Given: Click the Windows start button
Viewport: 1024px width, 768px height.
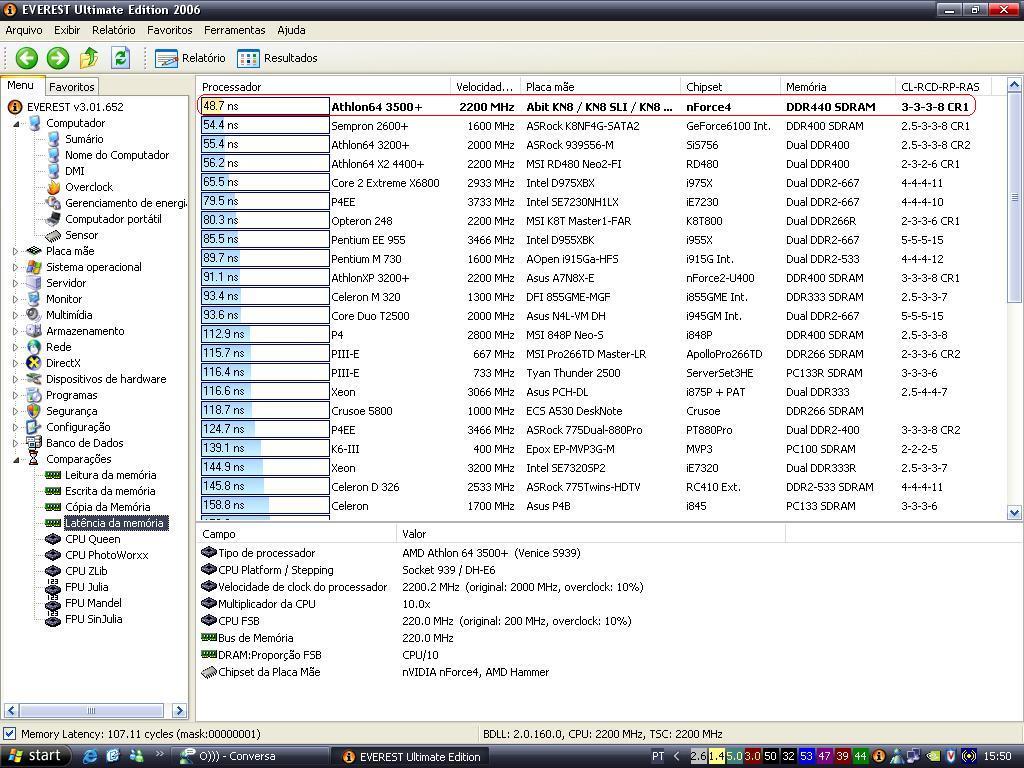Looking at the screenshot, I should coord(35,756).
